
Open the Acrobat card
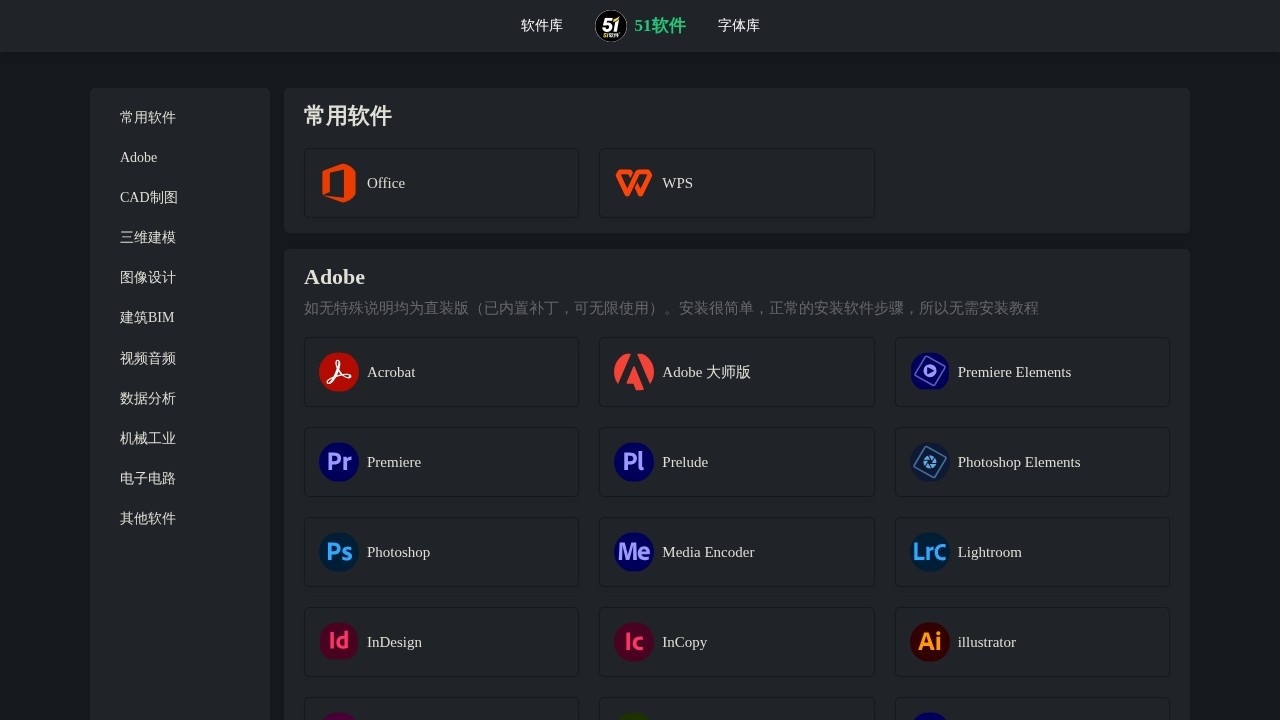pos(441,372)
